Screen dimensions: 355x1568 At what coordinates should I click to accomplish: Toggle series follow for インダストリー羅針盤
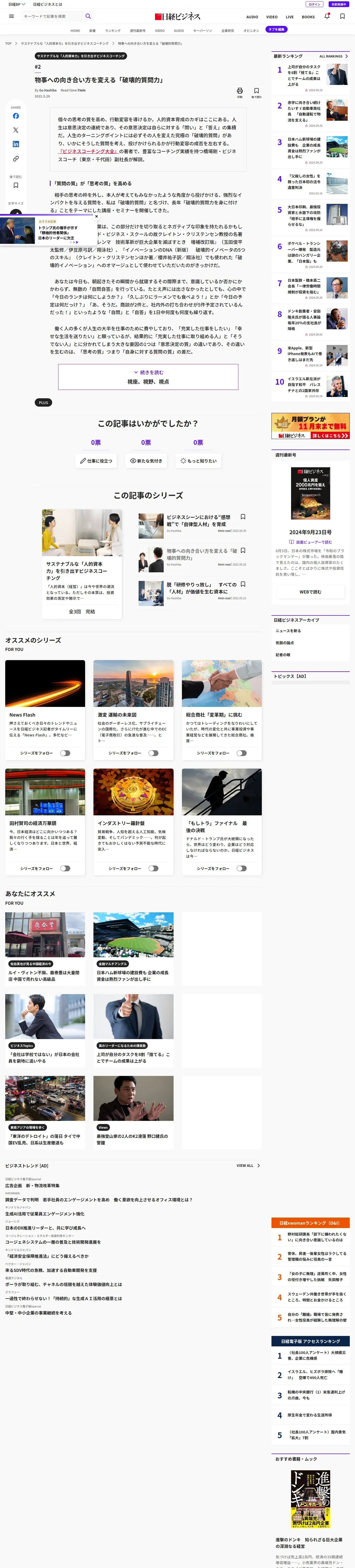click(x=153, y=869)
